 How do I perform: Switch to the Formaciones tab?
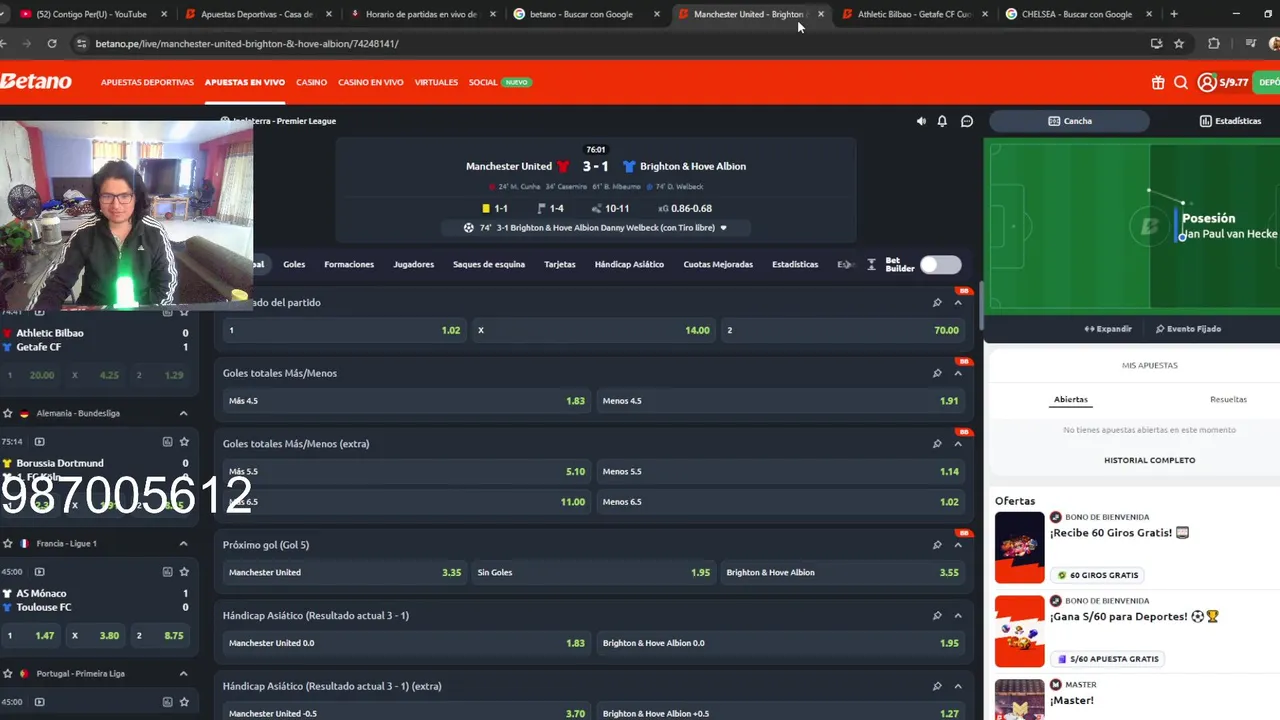pos(349,265)
